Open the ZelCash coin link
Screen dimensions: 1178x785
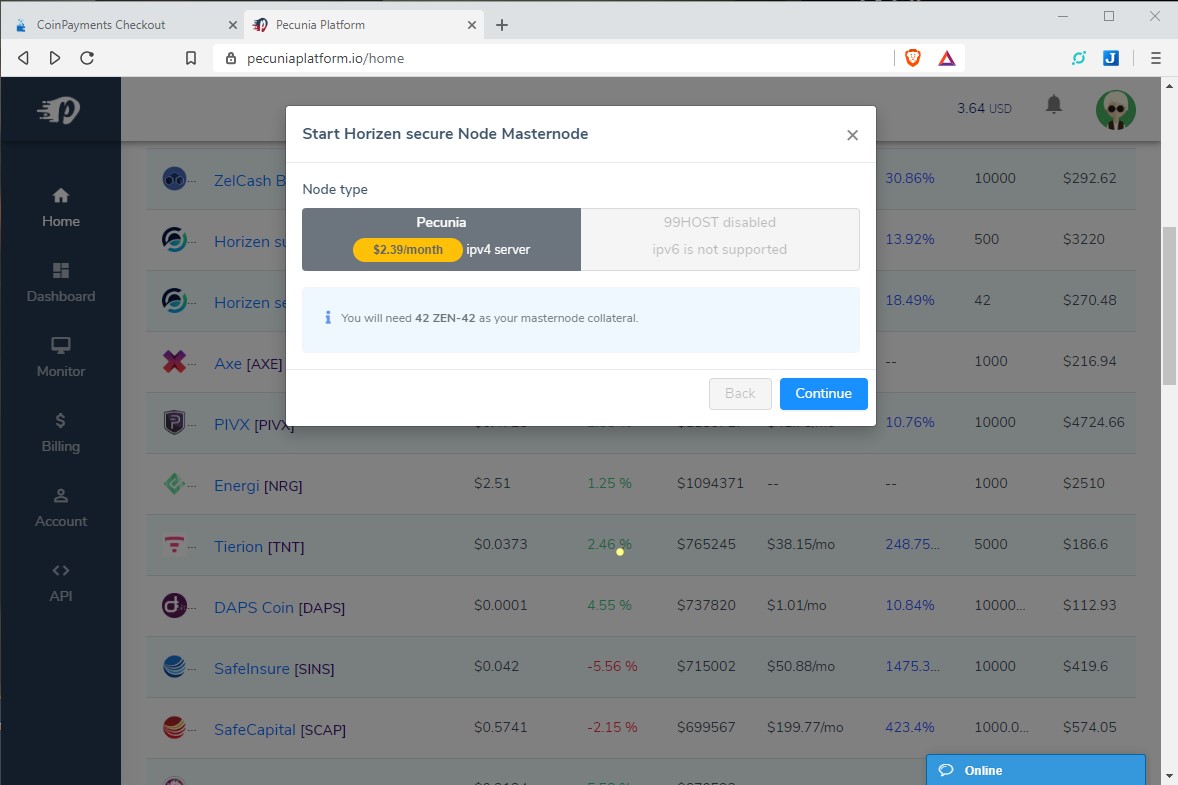pos(249,180)
